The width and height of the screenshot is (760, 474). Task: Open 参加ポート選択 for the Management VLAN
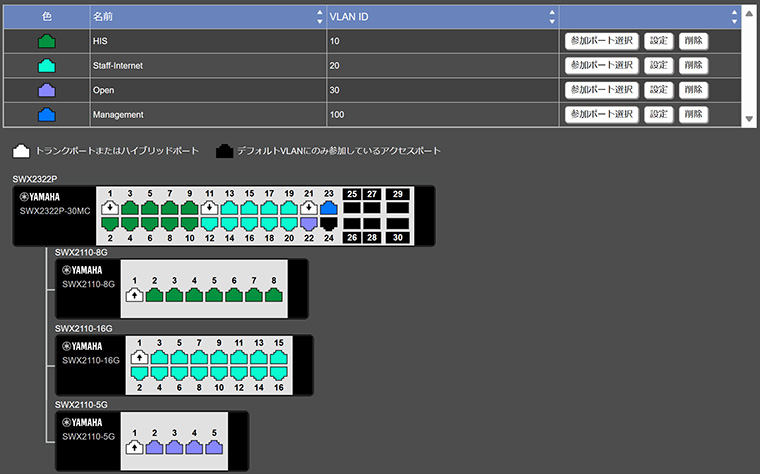(x=601, y=115)
